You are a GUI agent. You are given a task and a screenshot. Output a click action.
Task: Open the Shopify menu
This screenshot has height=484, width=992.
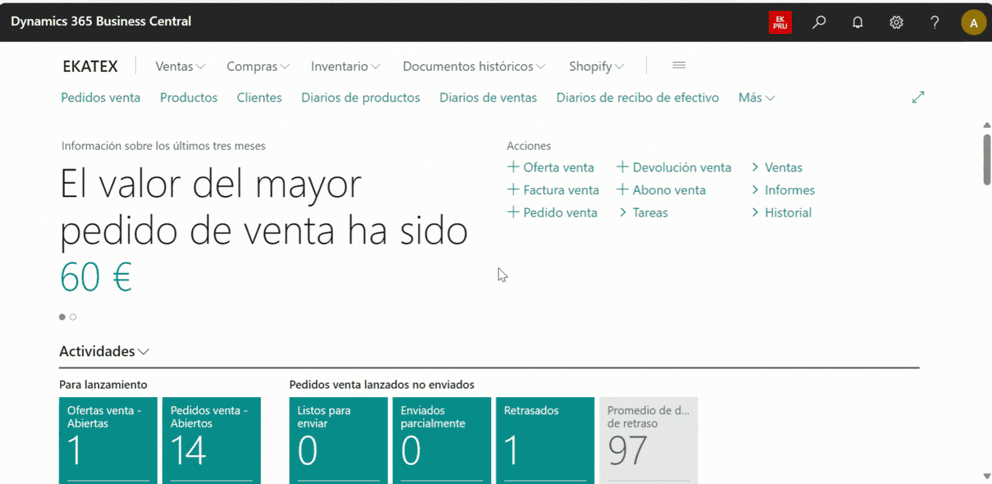[x=596, y=67]
